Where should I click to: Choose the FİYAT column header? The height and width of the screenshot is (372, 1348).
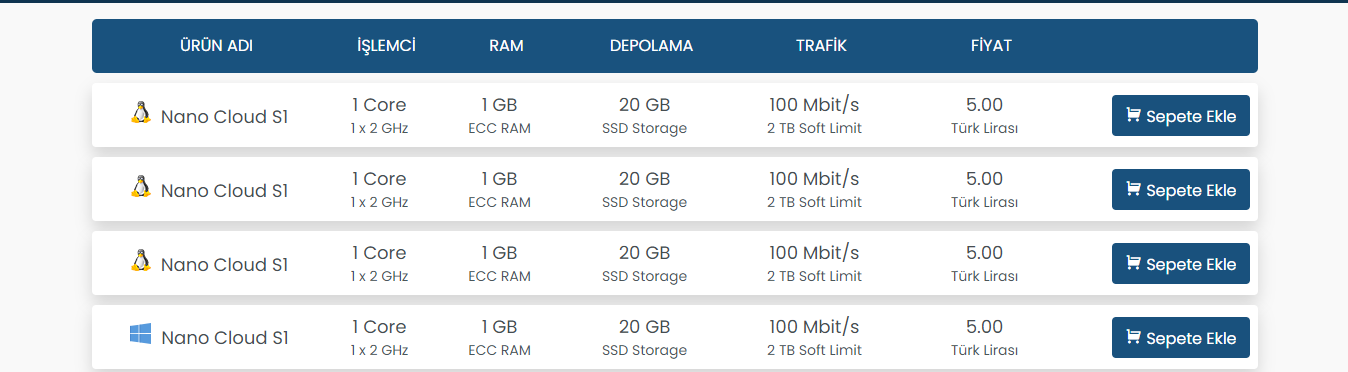coord(991,46)
